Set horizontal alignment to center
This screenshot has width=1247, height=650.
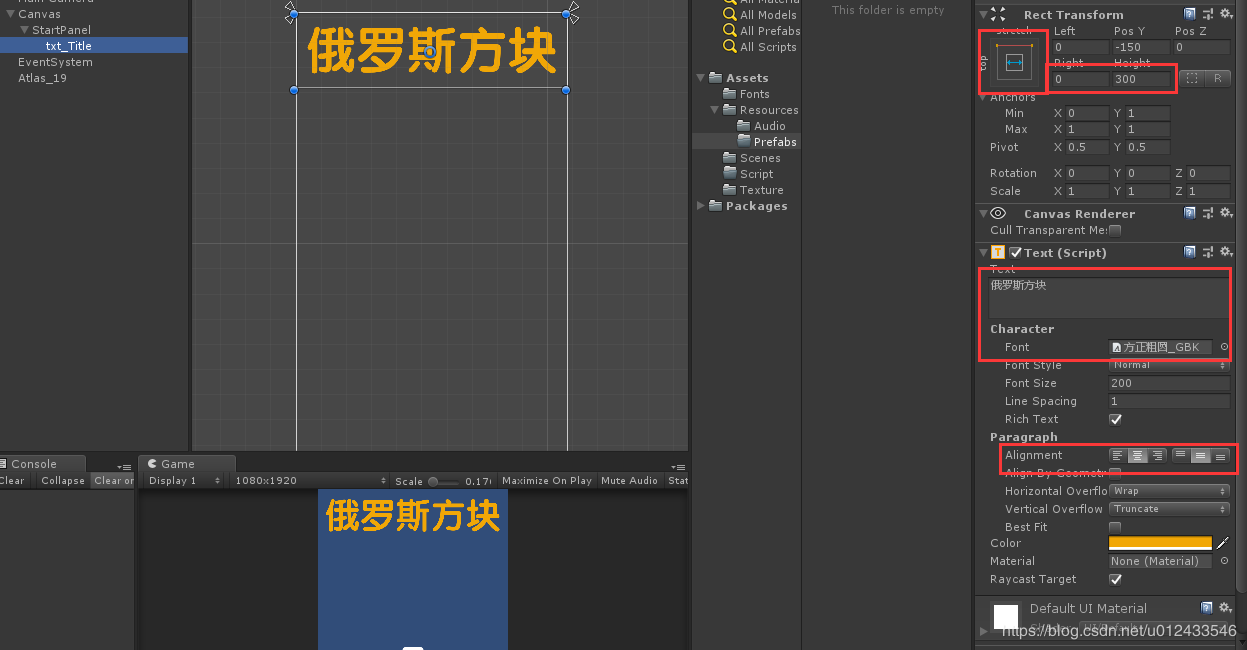(x=1138, y=456)
